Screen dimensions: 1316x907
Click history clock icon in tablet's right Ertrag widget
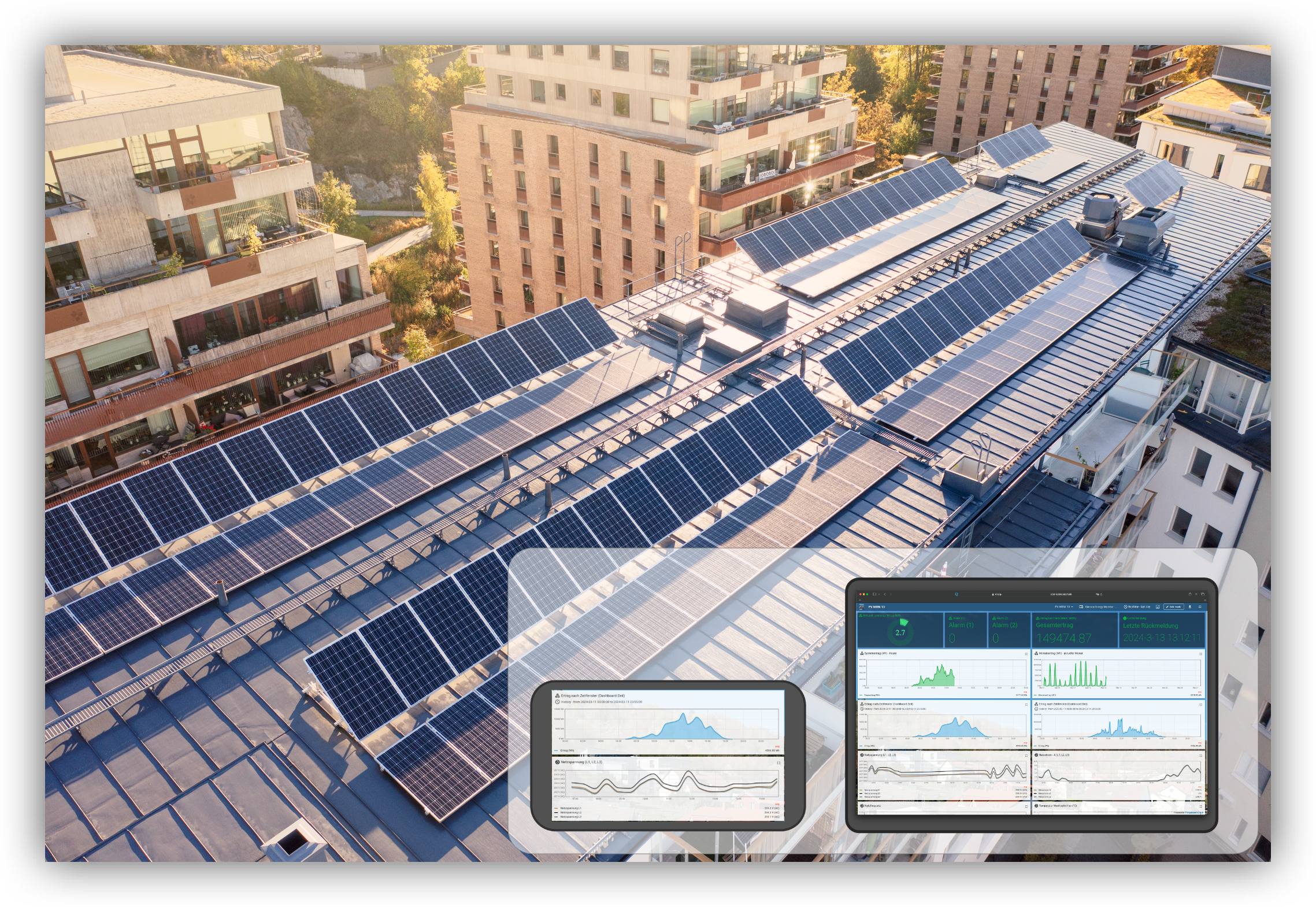(1036, 709)
